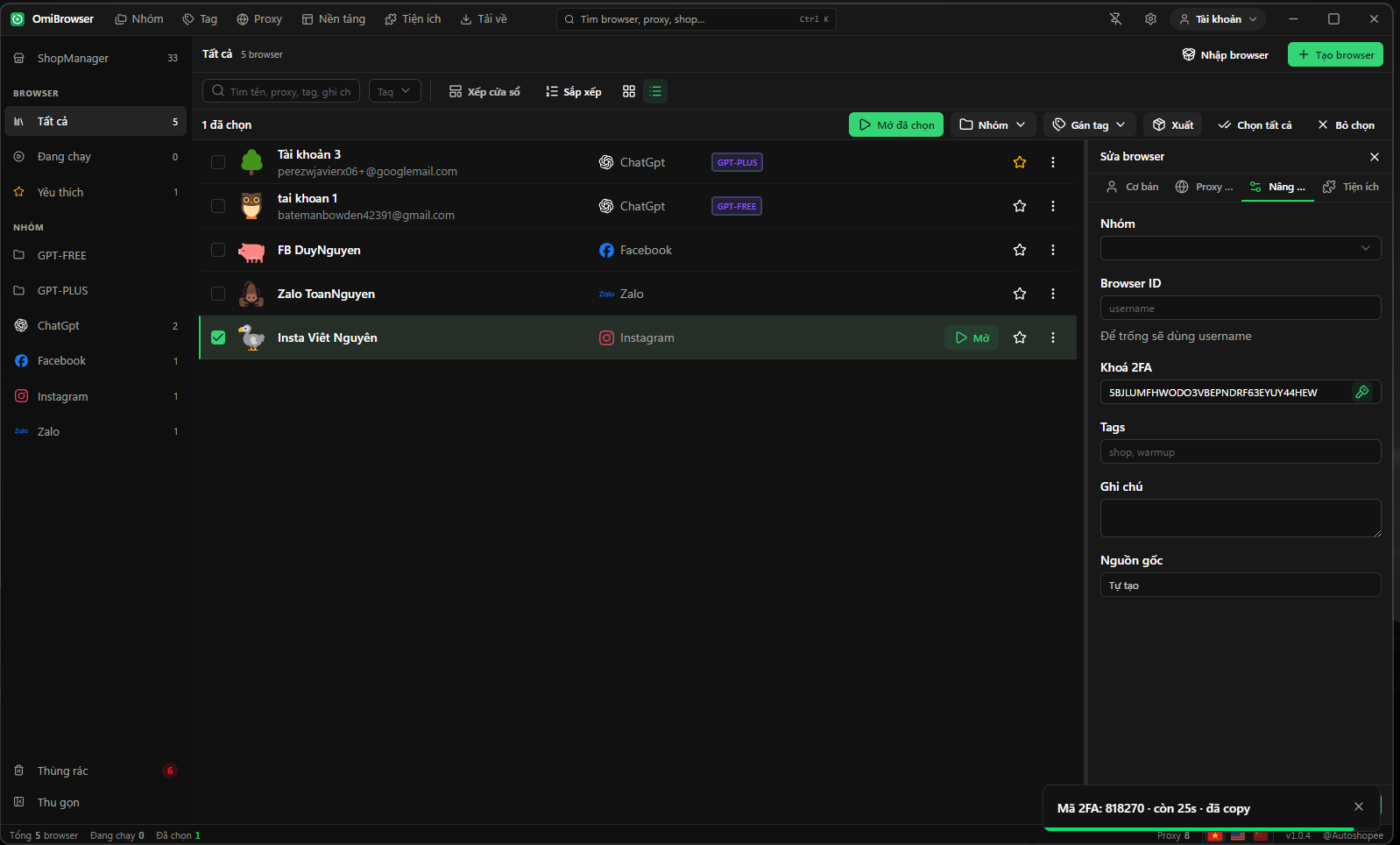Image resolution: width=1400 pixels, height=845 pixels.
Task: Expand the Nhóm dropdown in selection bar
Action: 993,124
